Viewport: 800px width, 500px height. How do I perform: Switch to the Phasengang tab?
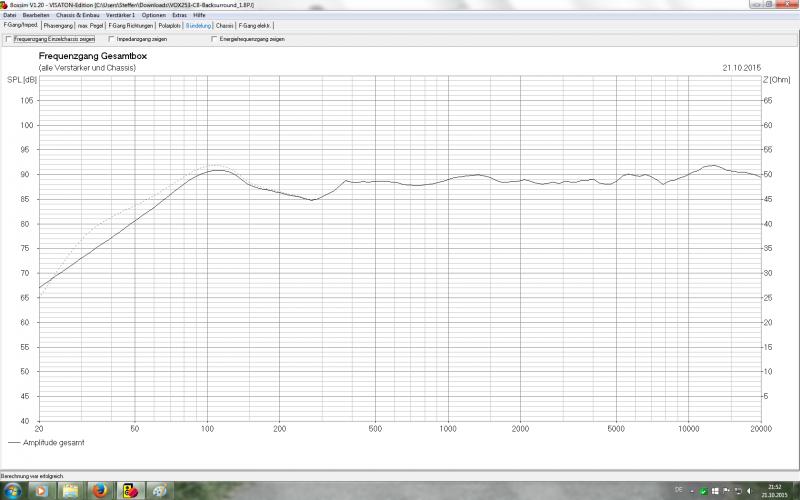pos(57,25)
